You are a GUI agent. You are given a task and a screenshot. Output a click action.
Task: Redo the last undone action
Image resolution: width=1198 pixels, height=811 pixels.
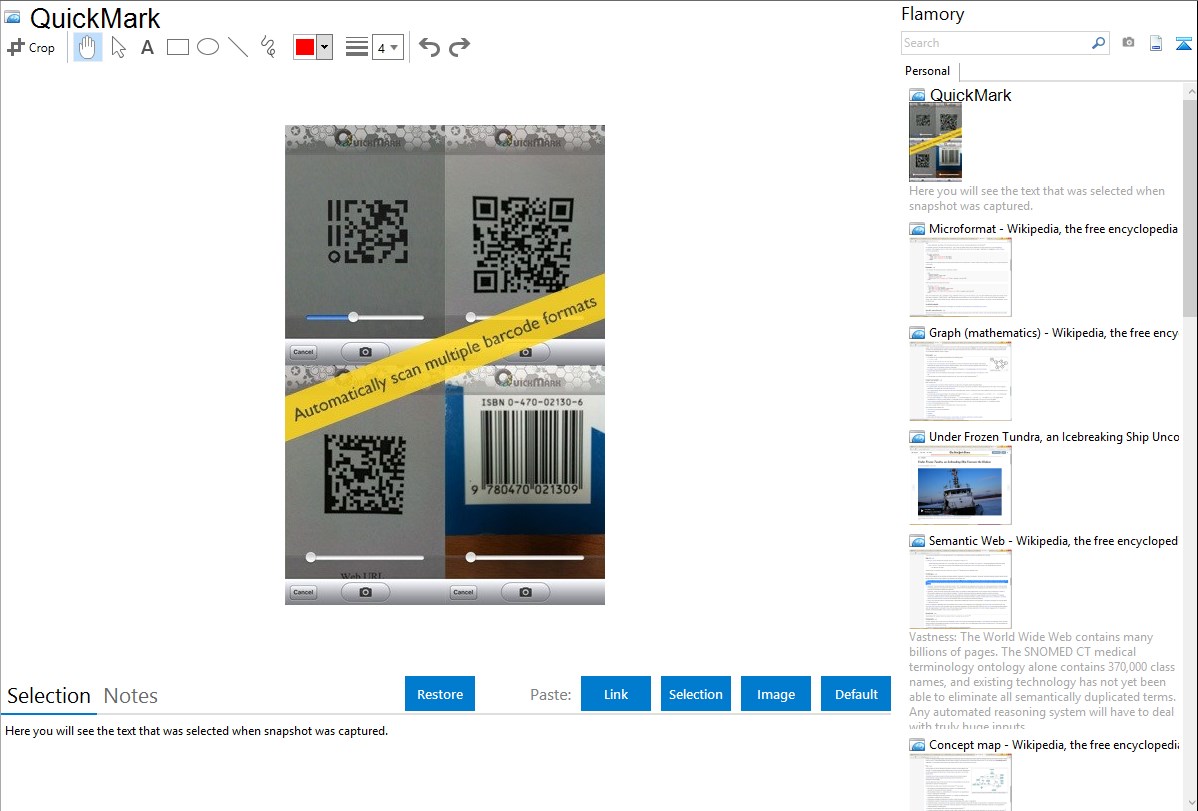[x=459, y=47]
